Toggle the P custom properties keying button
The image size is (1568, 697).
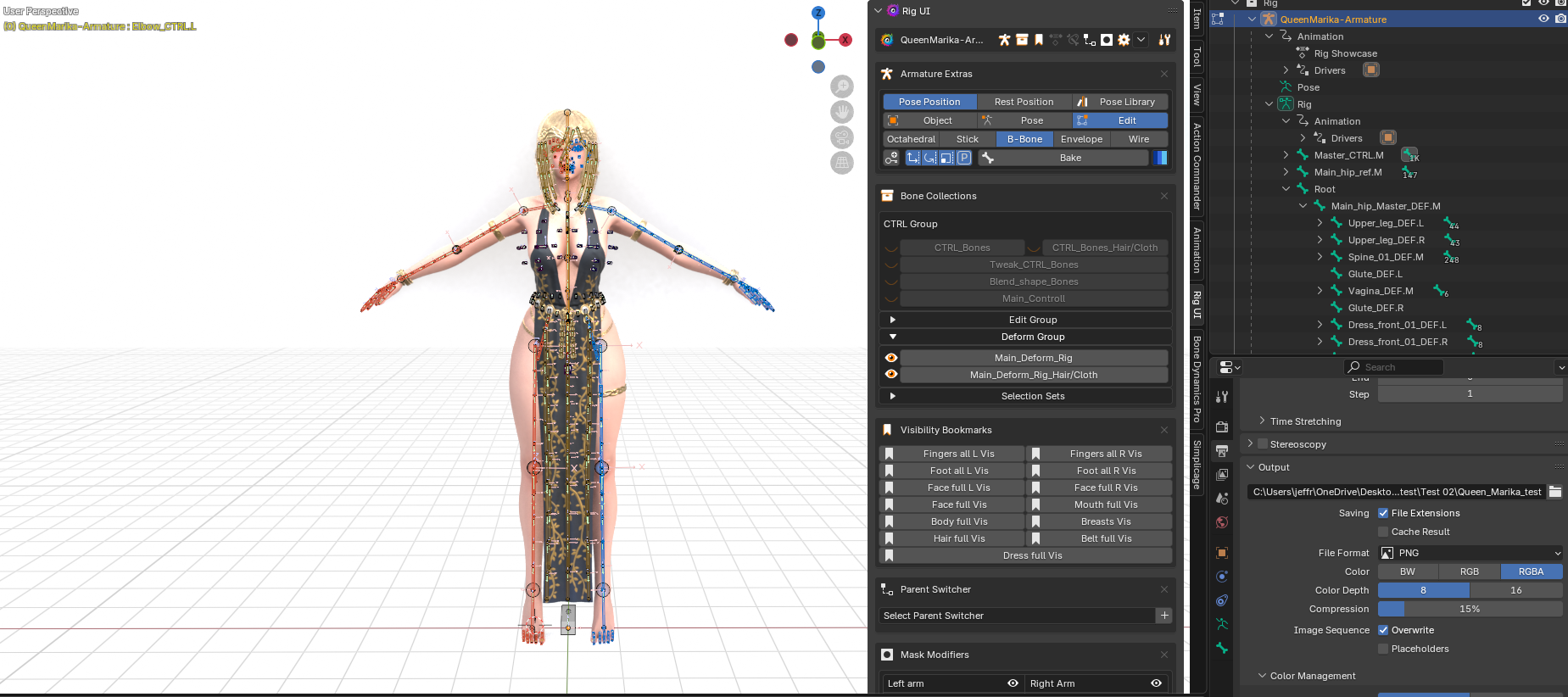[x=964, y=158]
